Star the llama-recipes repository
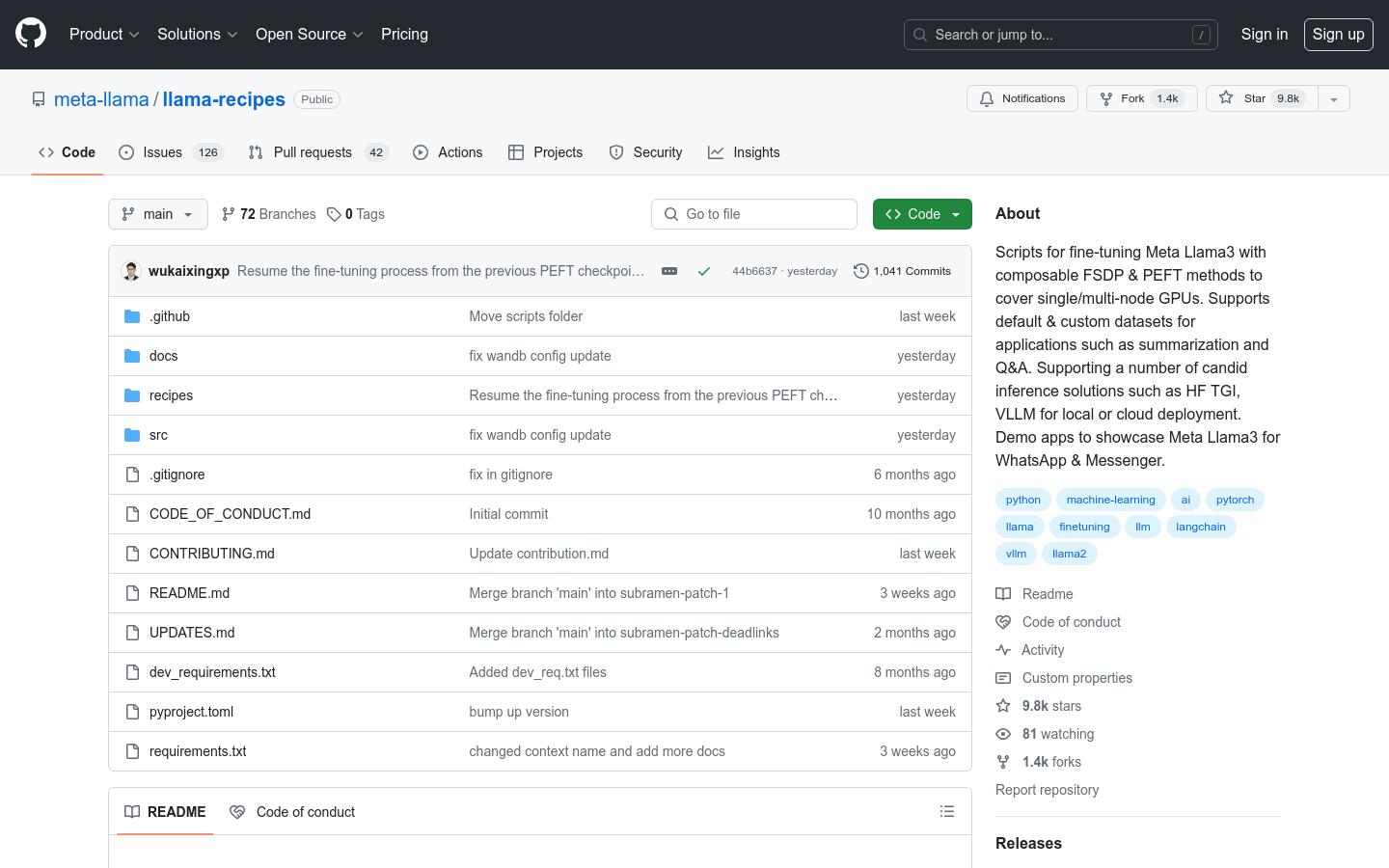The width and height of the screenshot is (1389, 868). pos(1262,98)
